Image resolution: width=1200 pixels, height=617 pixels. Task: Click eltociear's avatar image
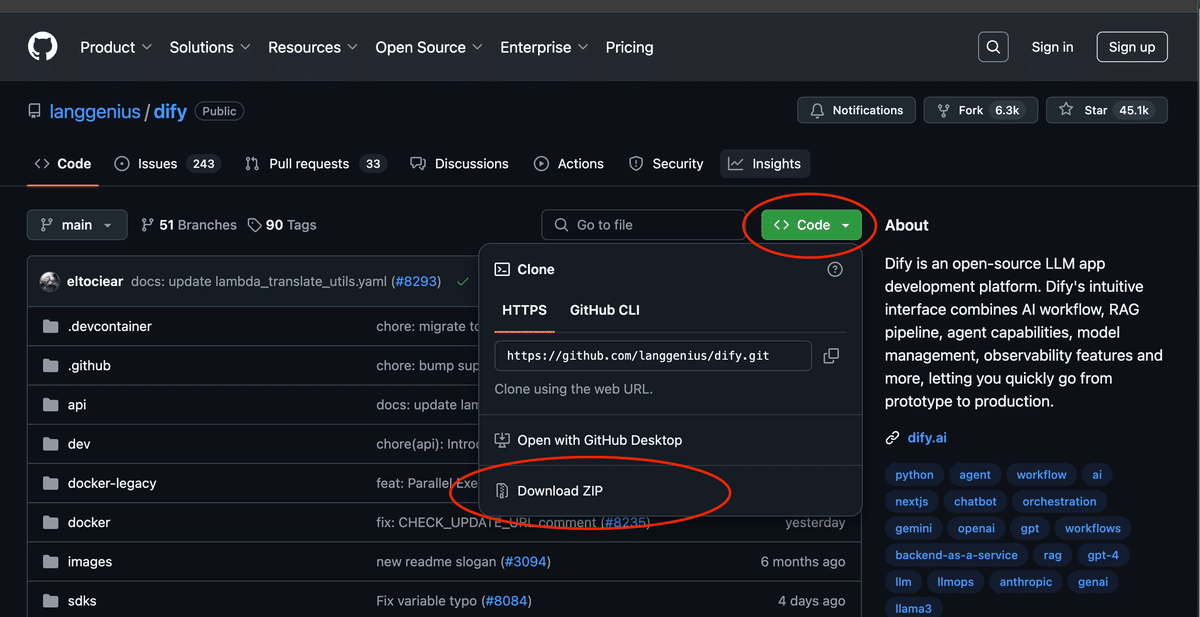pyautogui.click(x=50, y=282)
